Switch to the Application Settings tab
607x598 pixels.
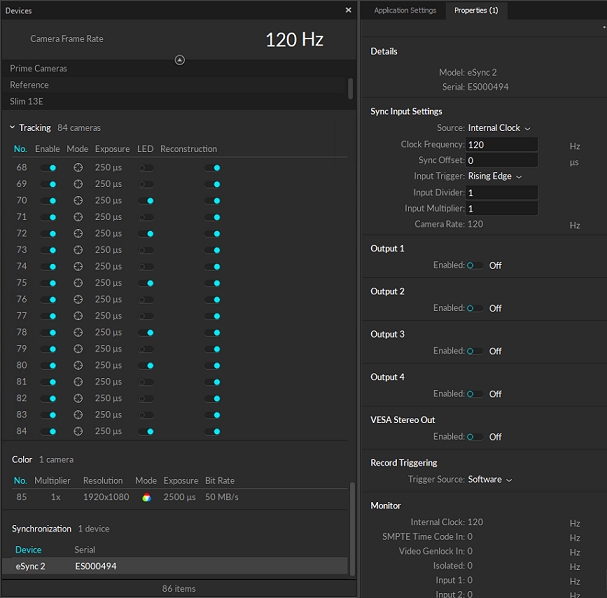point(405,11)
